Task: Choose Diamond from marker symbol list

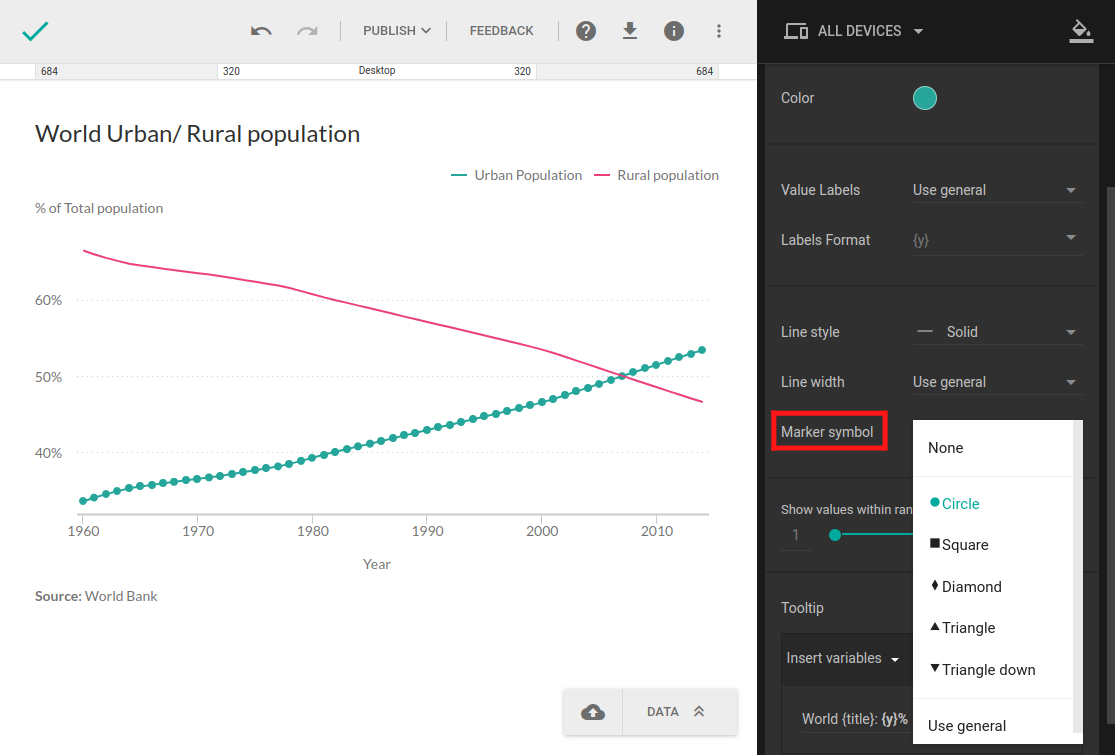Action: pos(970,587)
